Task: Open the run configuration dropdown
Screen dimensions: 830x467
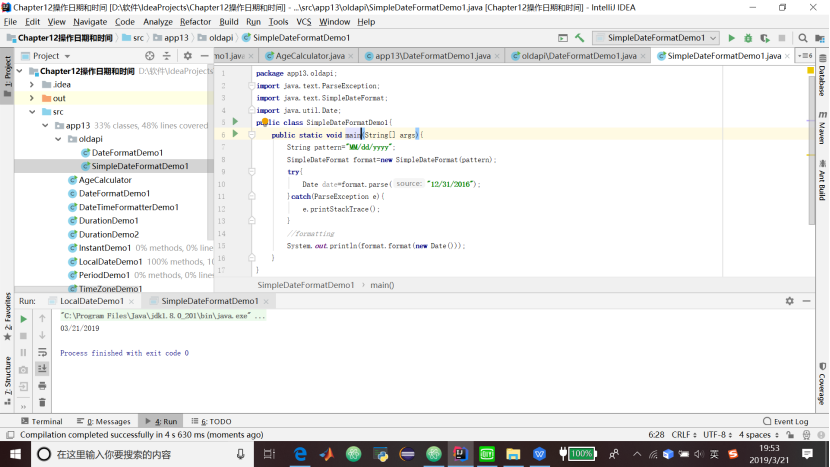Action: pos(655,38)
